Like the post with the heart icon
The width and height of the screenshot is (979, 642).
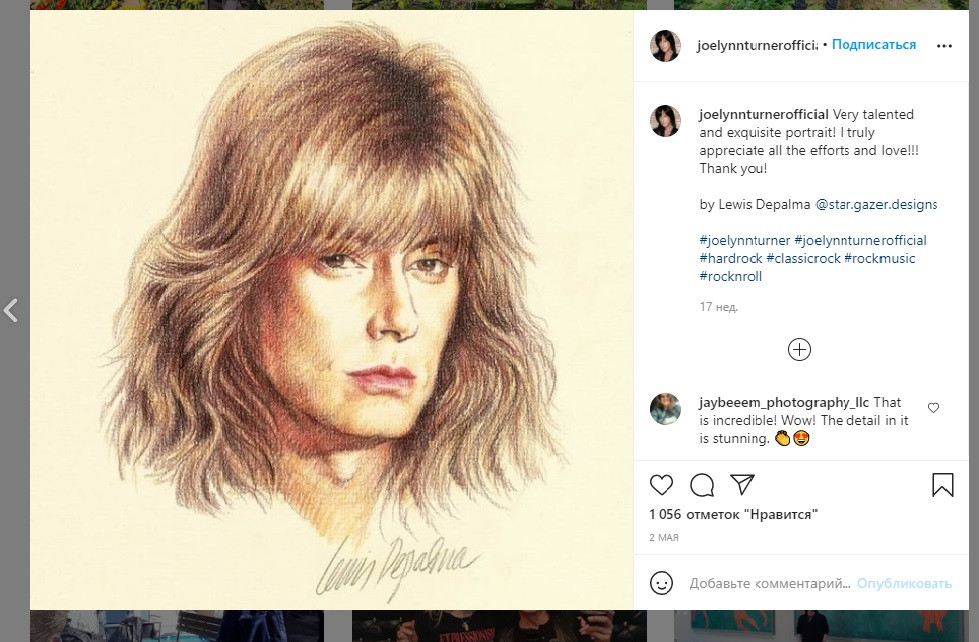(661, 485)
